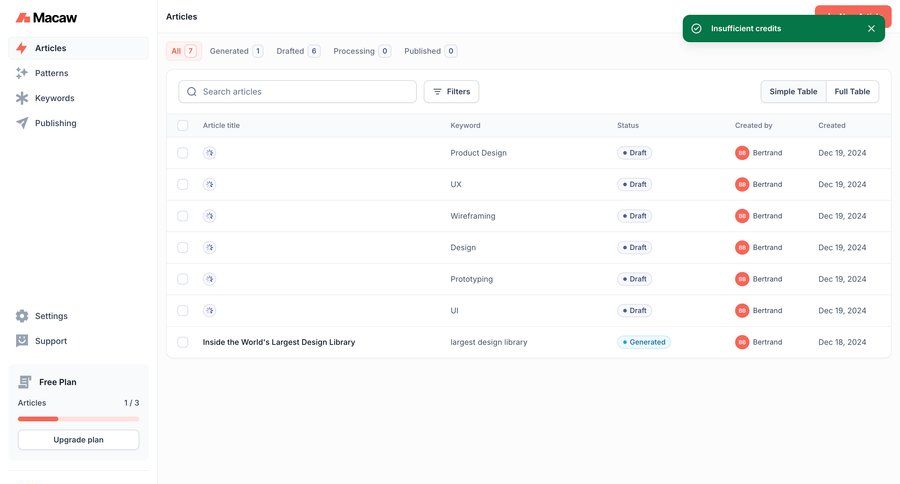Switch to the Generated tab
This screenshot has width=900, height=484.
click(x=236, y=51)
